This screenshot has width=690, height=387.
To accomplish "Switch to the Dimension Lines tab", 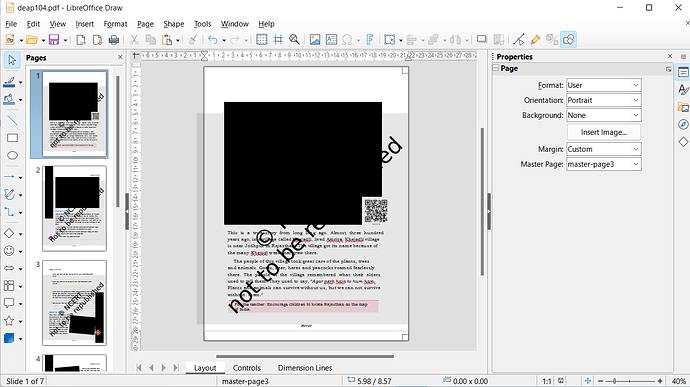I will point(305,368).
